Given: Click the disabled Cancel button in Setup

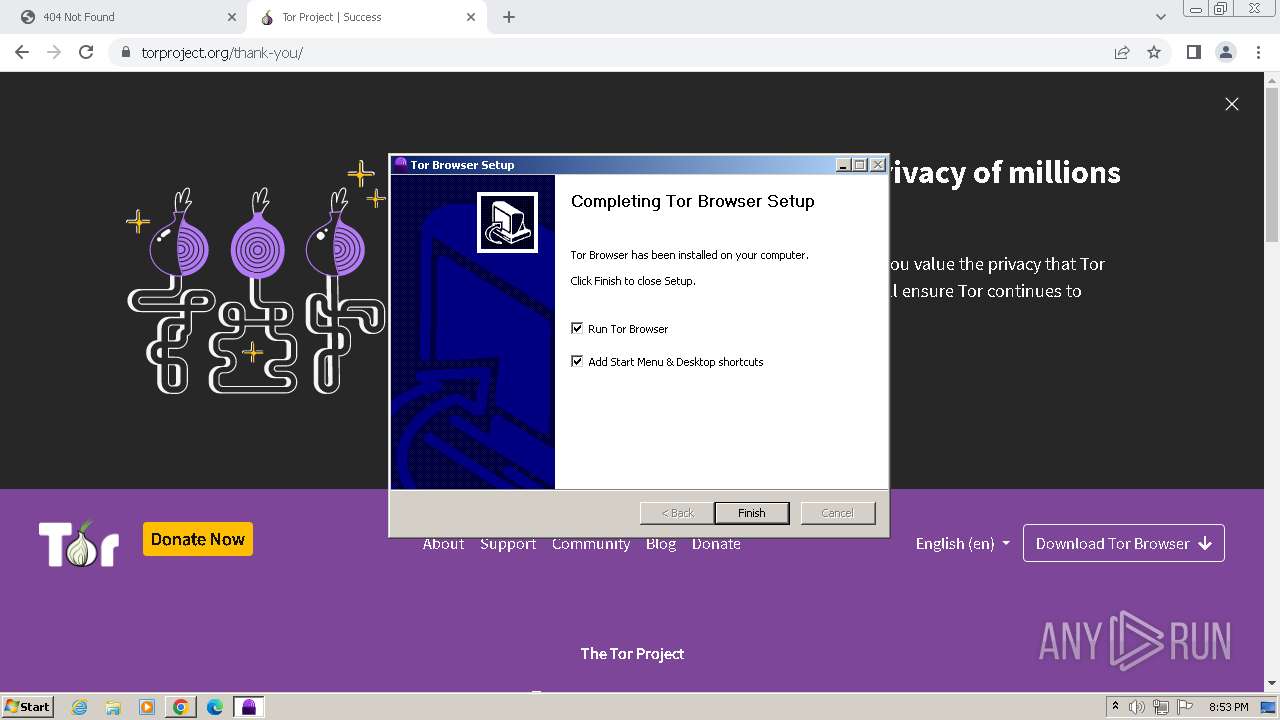Looking at the screenshot, I should 838,513.
